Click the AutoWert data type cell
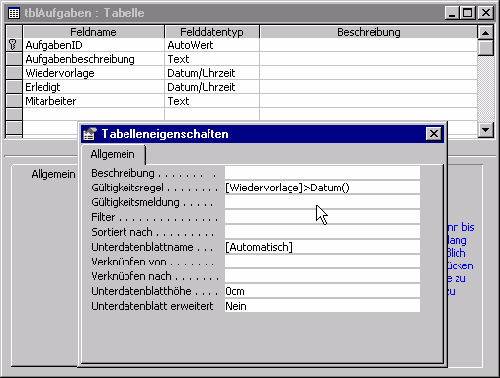Image resolution: width=500 pixels, height=378 pixels. 212,45
